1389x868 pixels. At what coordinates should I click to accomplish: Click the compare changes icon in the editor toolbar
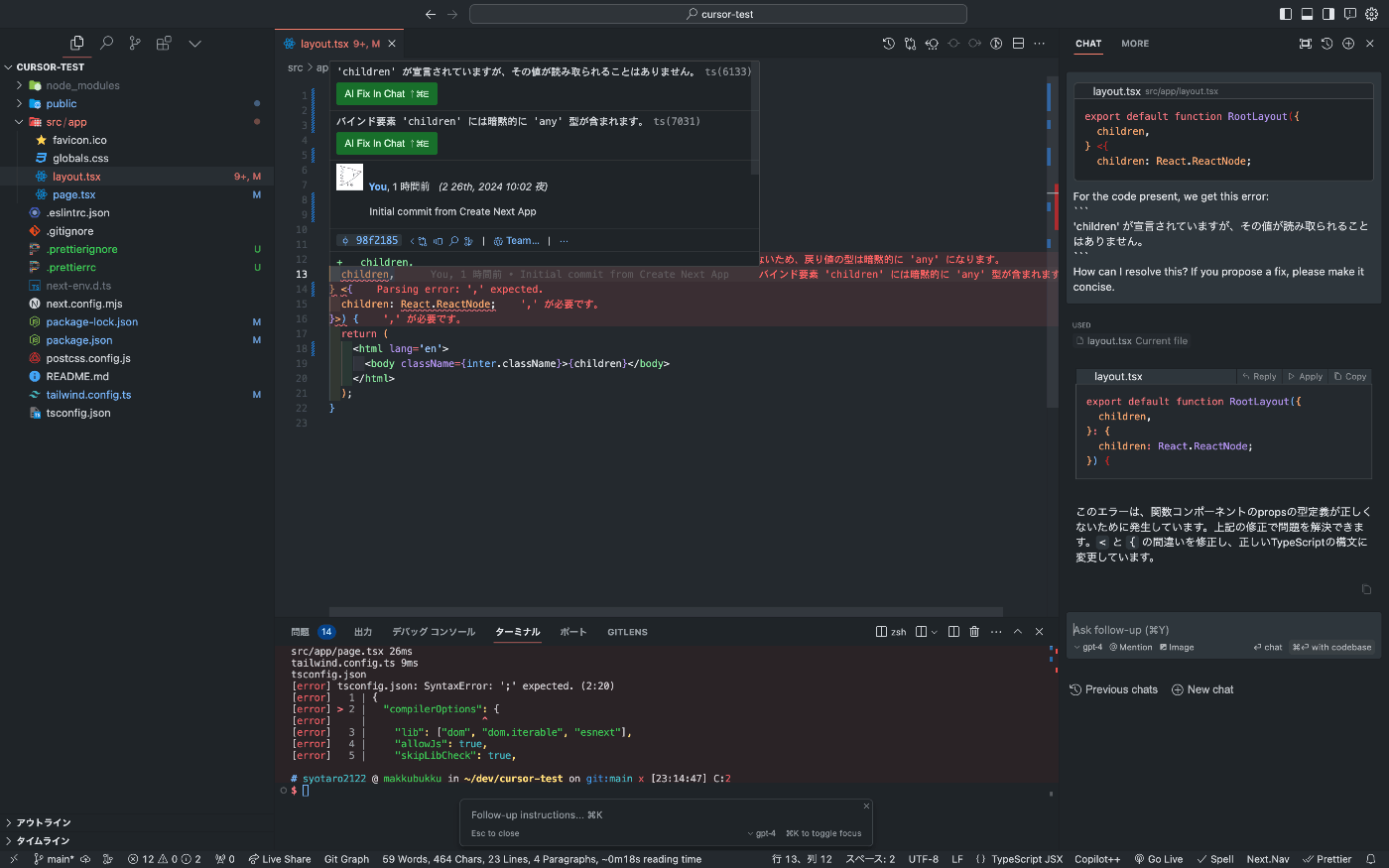[910, 44]
